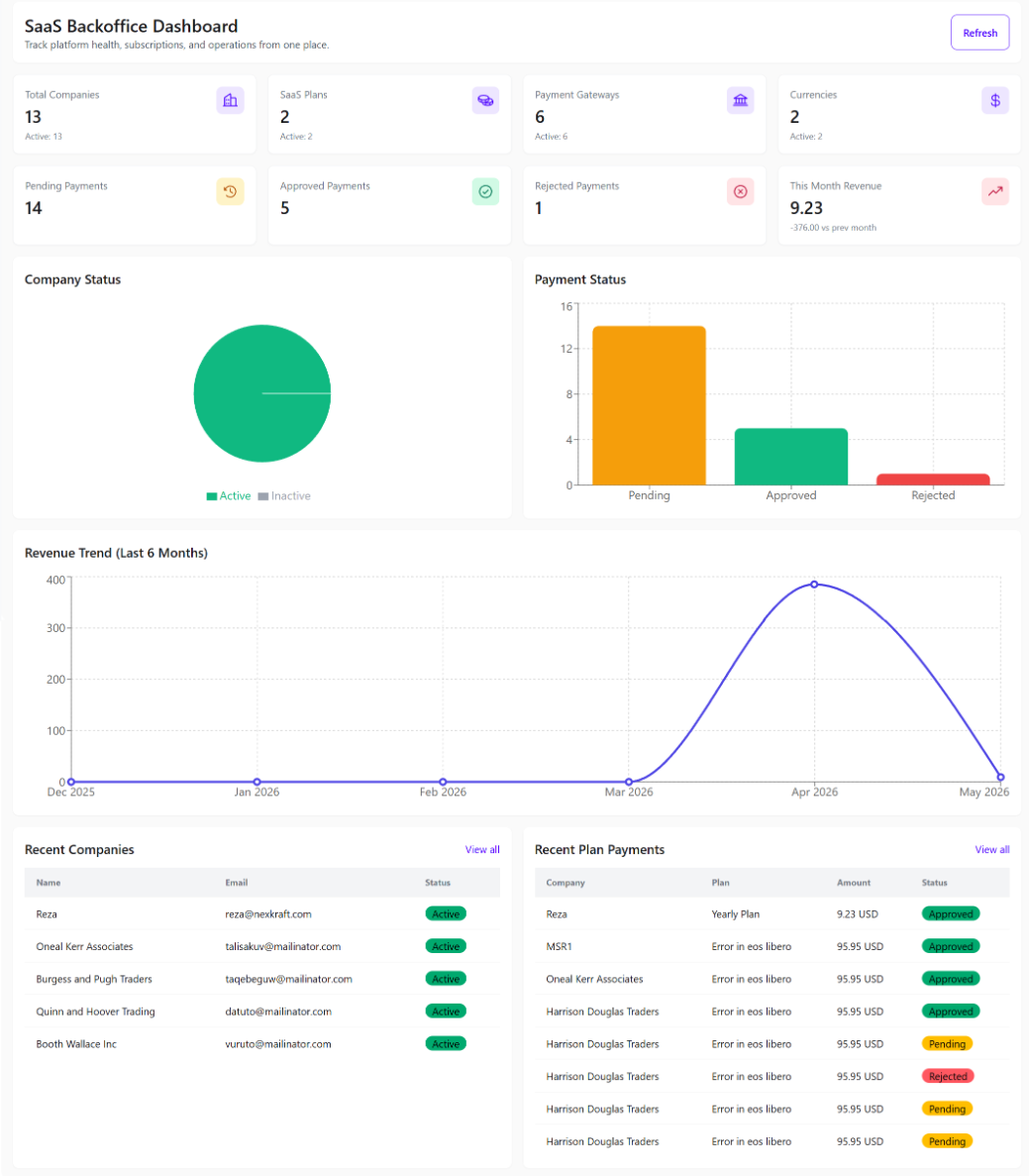Click the Payment Gateways card value 6
Screen dimensions: 1029x1176
pyautogui.click(x=540, y=117)
